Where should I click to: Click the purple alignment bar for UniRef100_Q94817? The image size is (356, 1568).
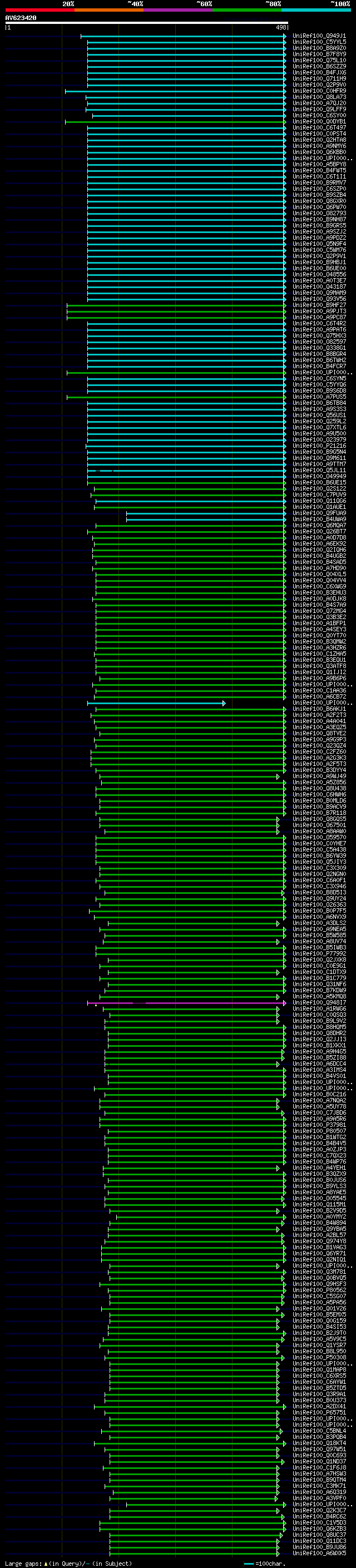(x=186, y=1002)
